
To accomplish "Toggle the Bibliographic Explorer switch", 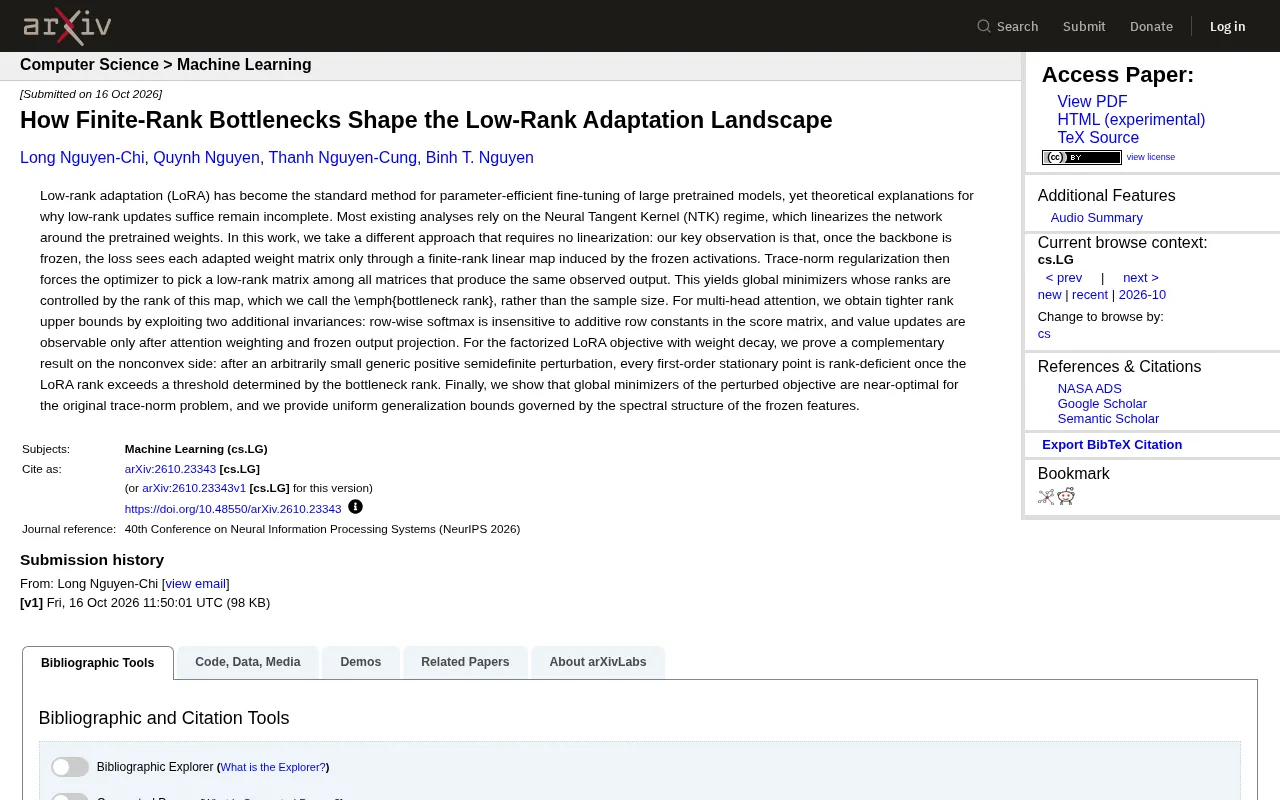I will [70, 767].
